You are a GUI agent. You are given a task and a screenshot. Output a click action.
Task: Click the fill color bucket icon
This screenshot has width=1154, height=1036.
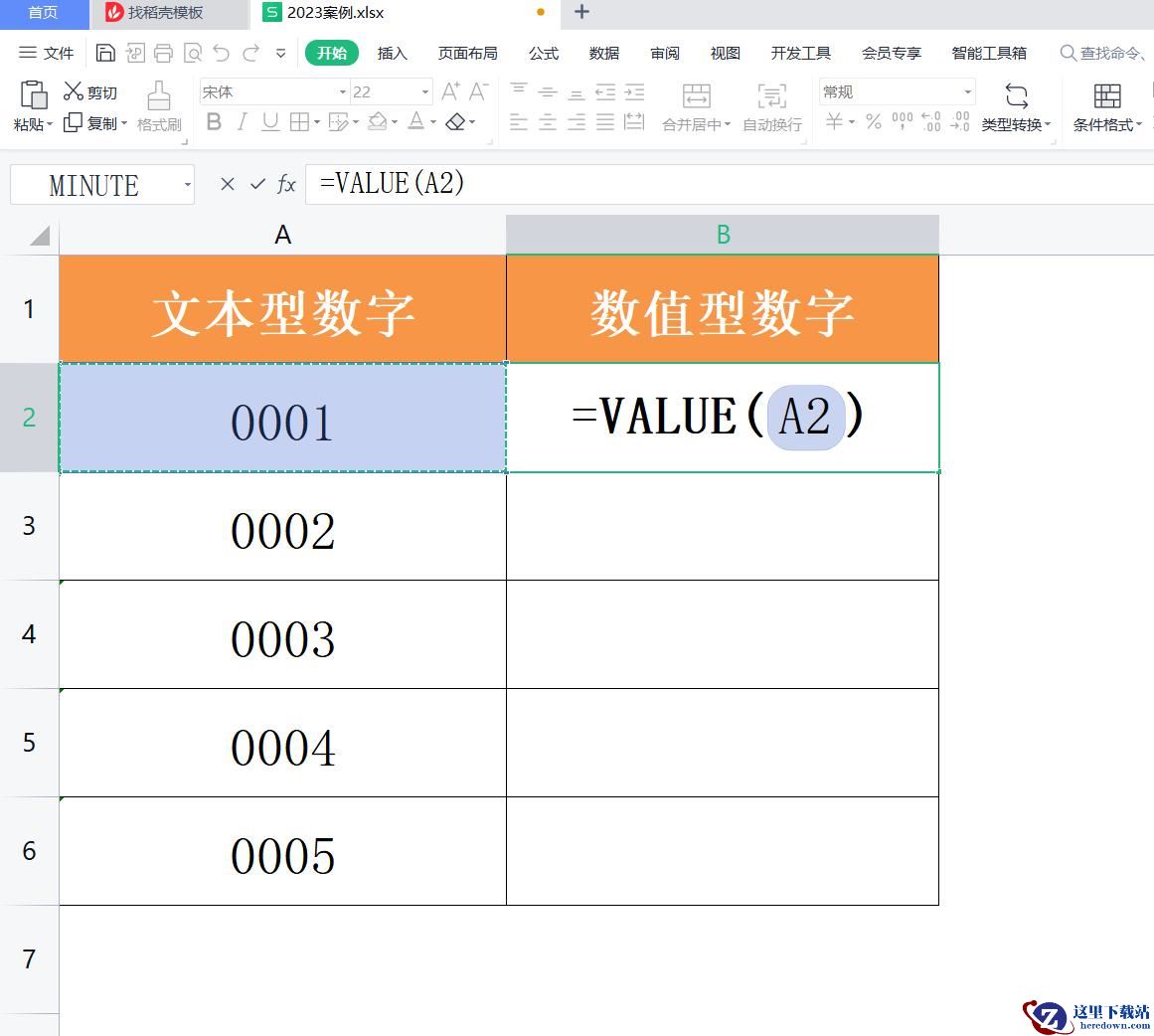pyautogui.click(x=377, y=121)
